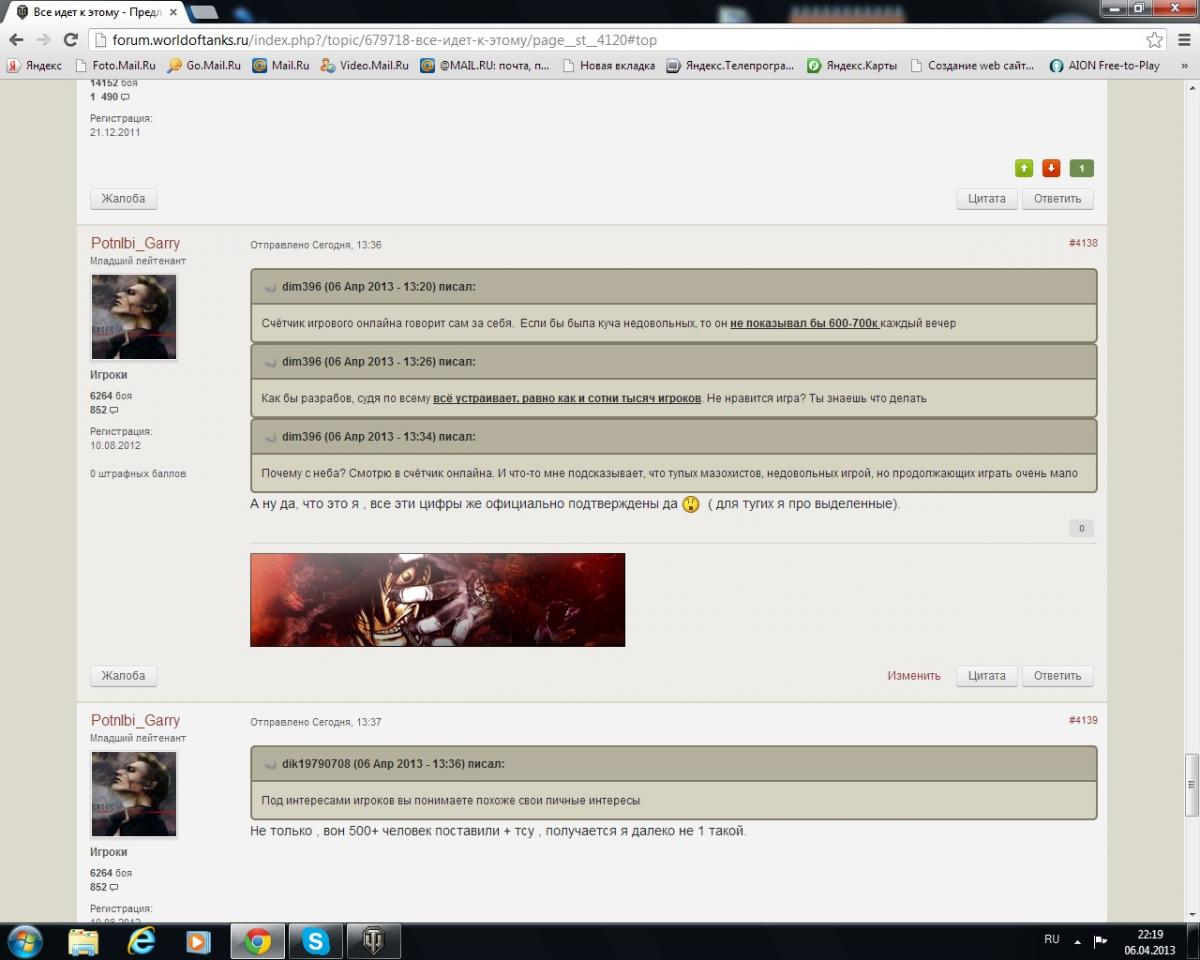Open the Chrome menu icon

[1183, 40]
